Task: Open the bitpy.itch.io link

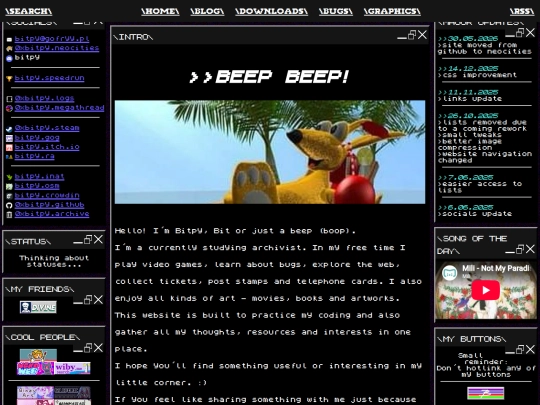Action: pos(47,147)
